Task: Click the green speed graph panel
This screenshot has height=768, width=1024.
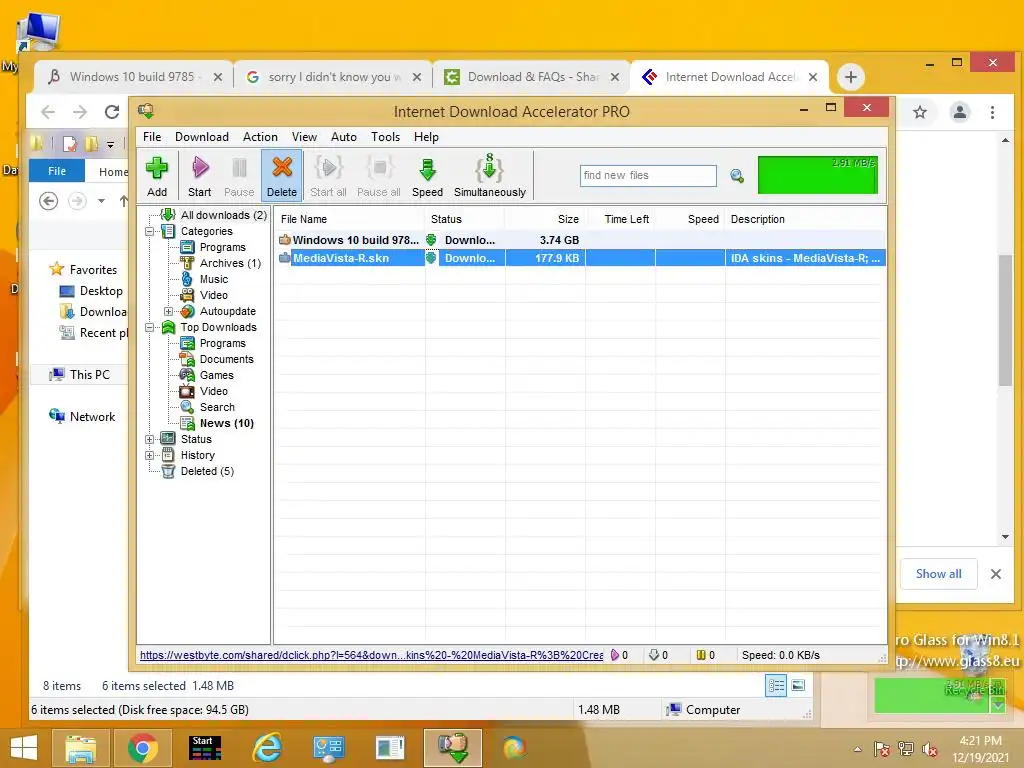Action: coord(818,174)
